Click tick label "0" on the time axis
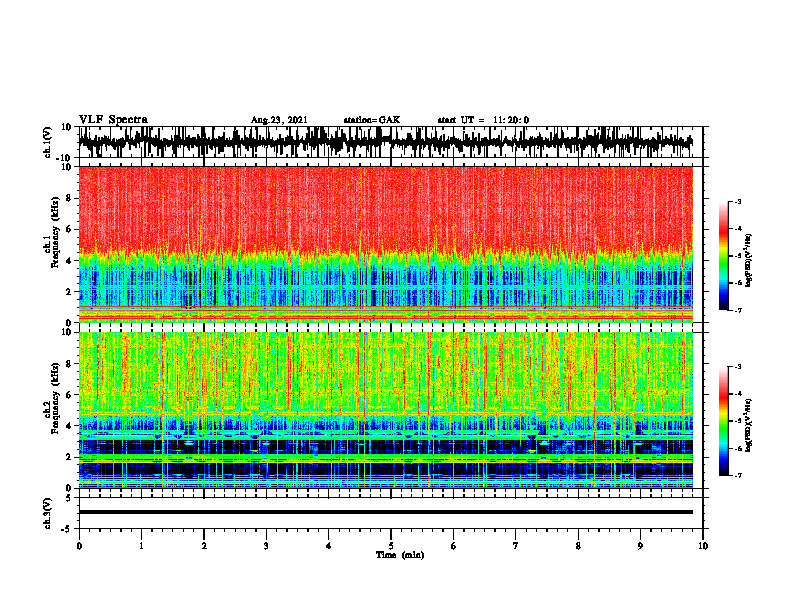The image size is (792, 612). click(x=79, y=546)
